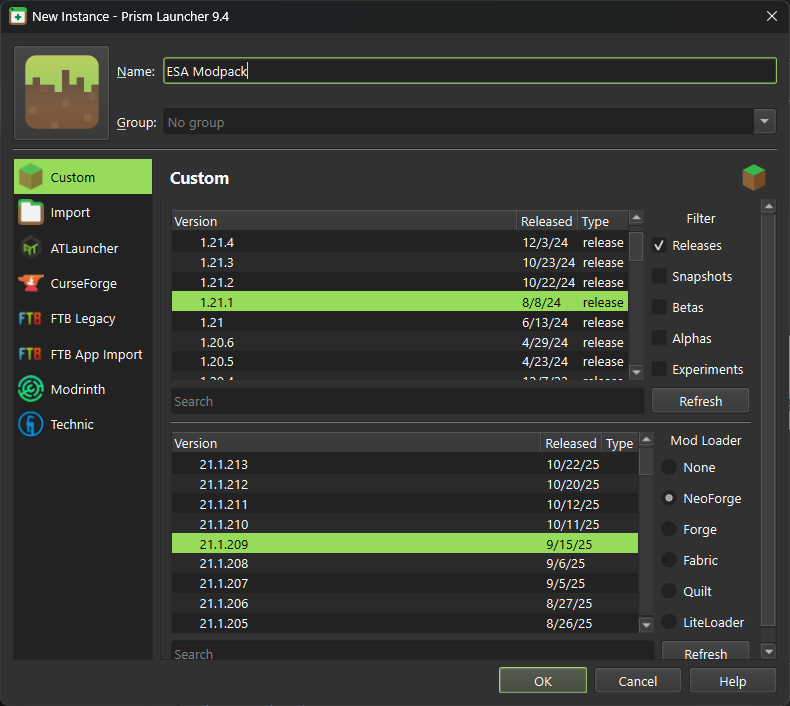Choose the CurseForge icon in sidebar
790x706 pixels.
pos(31,284)
